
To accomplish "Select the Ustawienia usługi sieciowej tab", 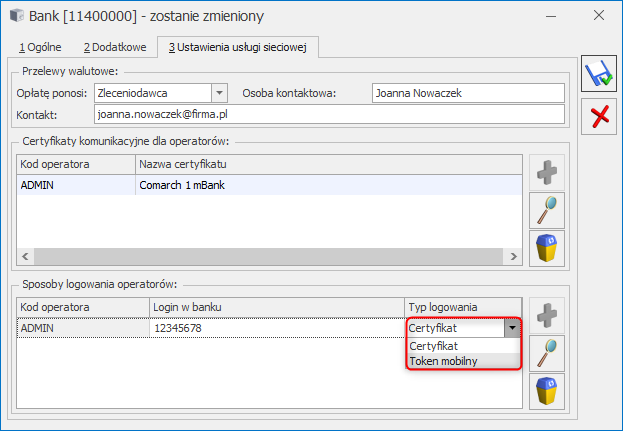I will pos(239,47).
